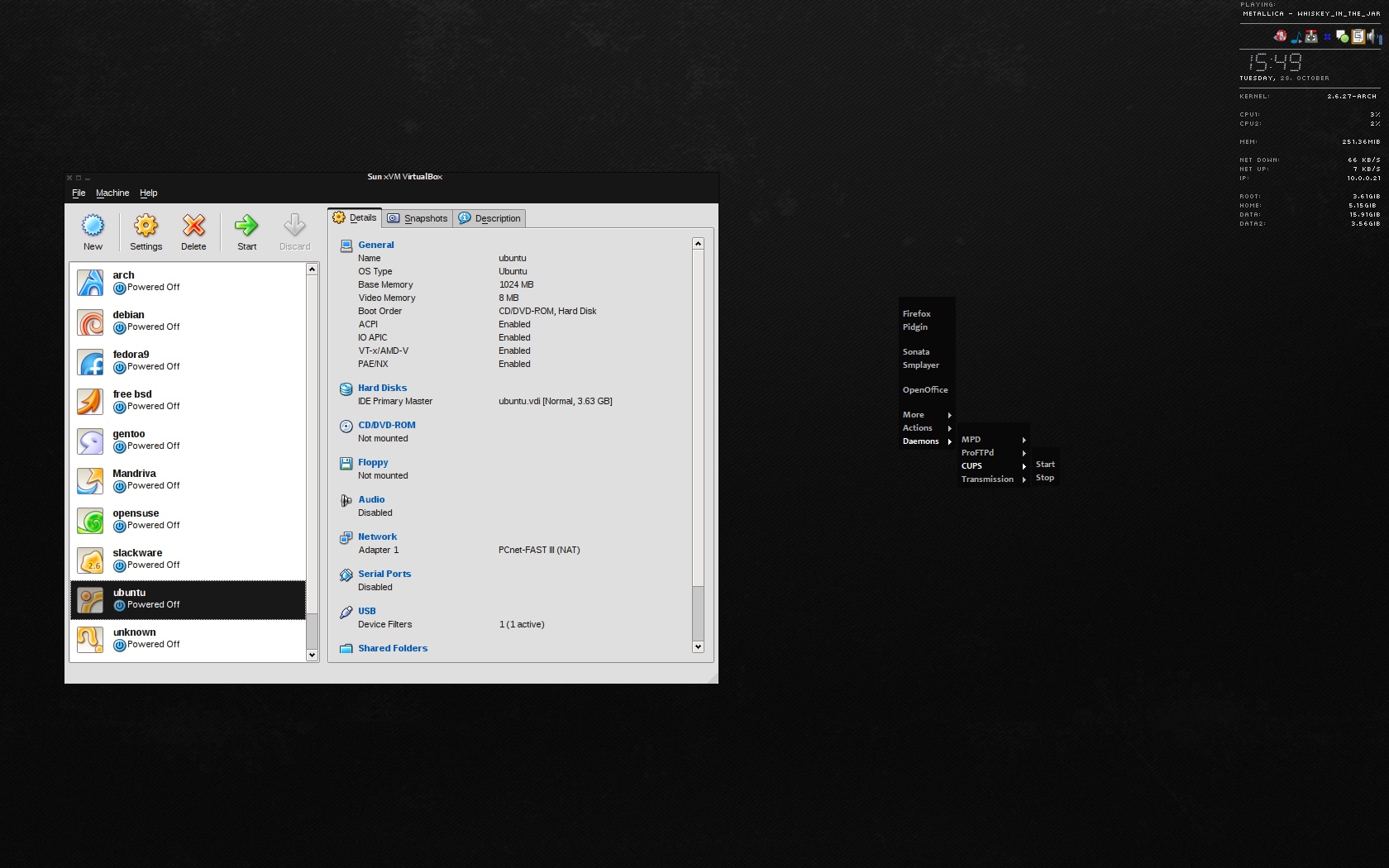The width and height of the screenshot is (1389, 868).
Task: Launch Pidgin from the desktop menu
Action: tap(914, 327)
